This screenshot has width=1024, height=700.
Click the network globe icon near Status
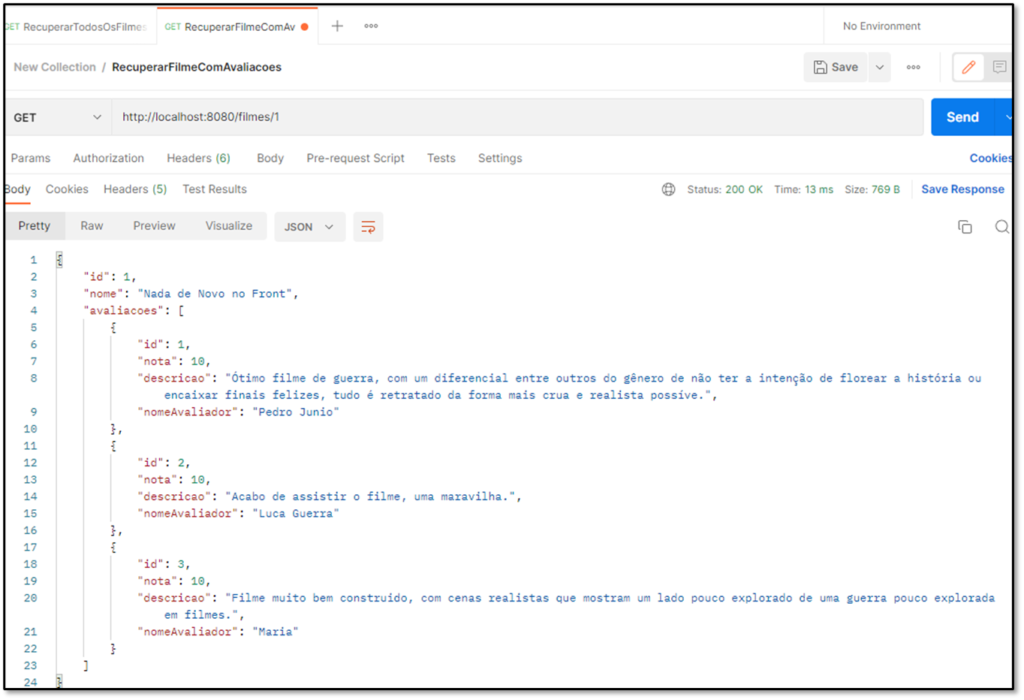668,189
